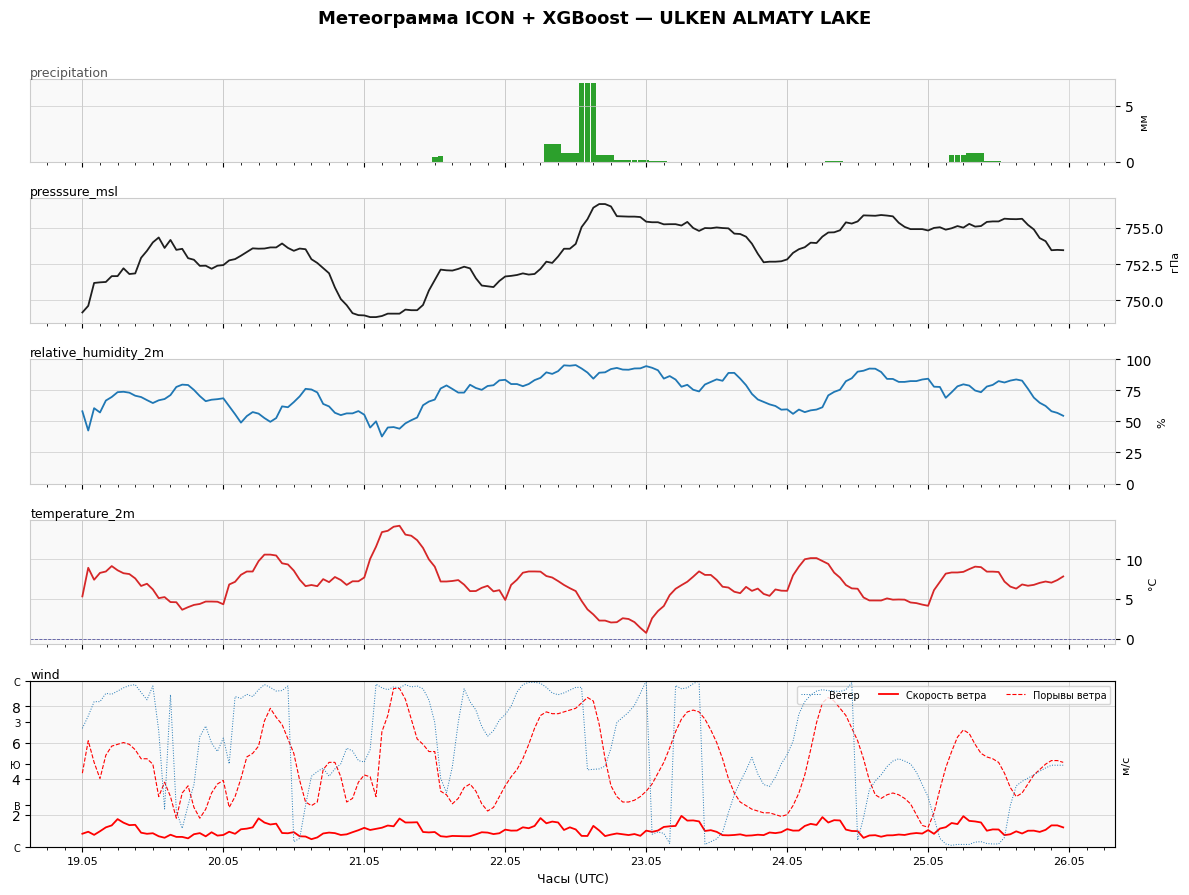The image size is (1189, 895).
Task: Click the 755.0 pressure axis tick value
Action: coord(1143,229)
